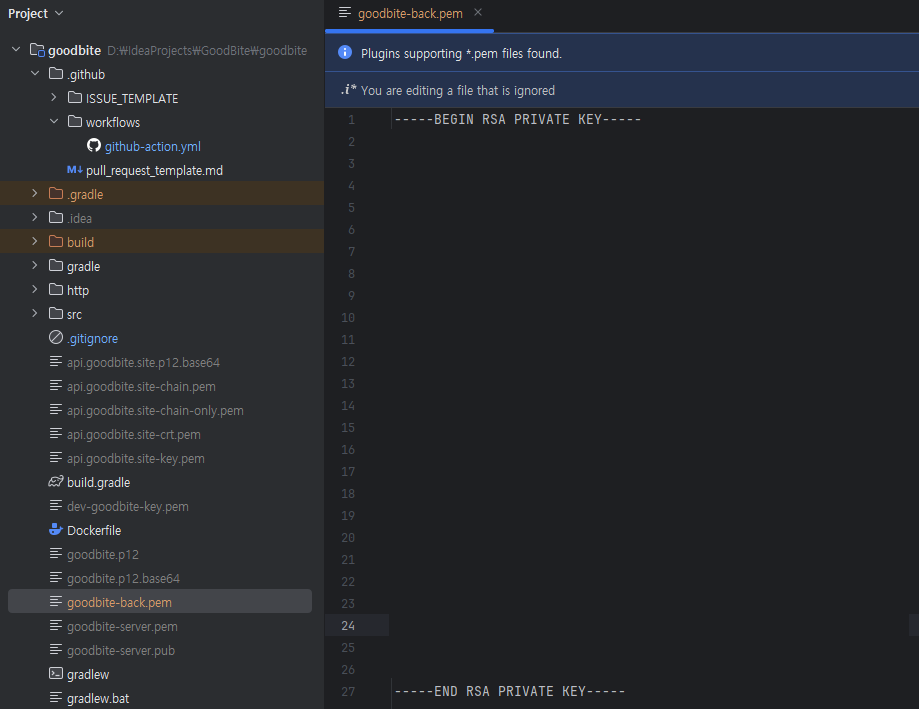The image size is (919, 709).
Task: Place cursor on BEGIN RSA PRIVATE KEY line
Action: [x=518, y=120]
